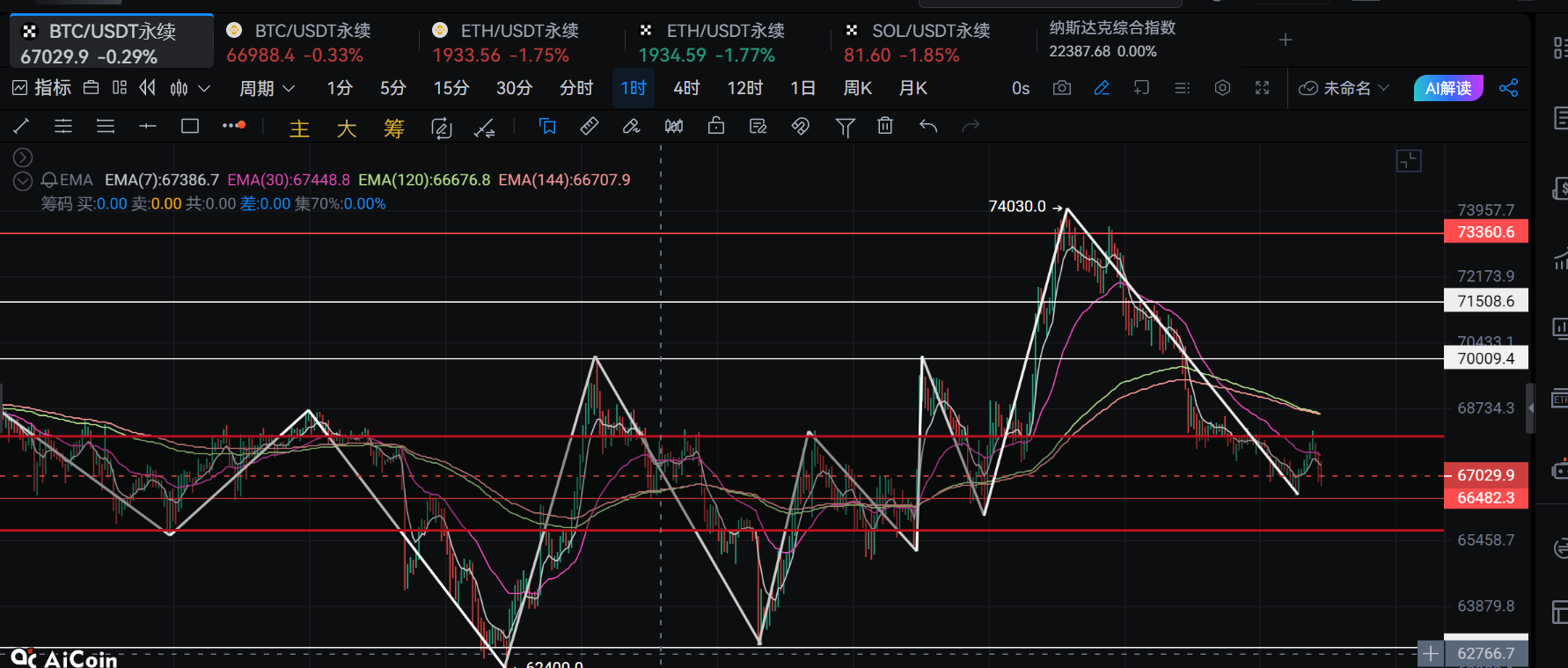Toggle the blue pencil drawing mode icon
This screenshot has width=1568, height=668.
pos(1102,88)
